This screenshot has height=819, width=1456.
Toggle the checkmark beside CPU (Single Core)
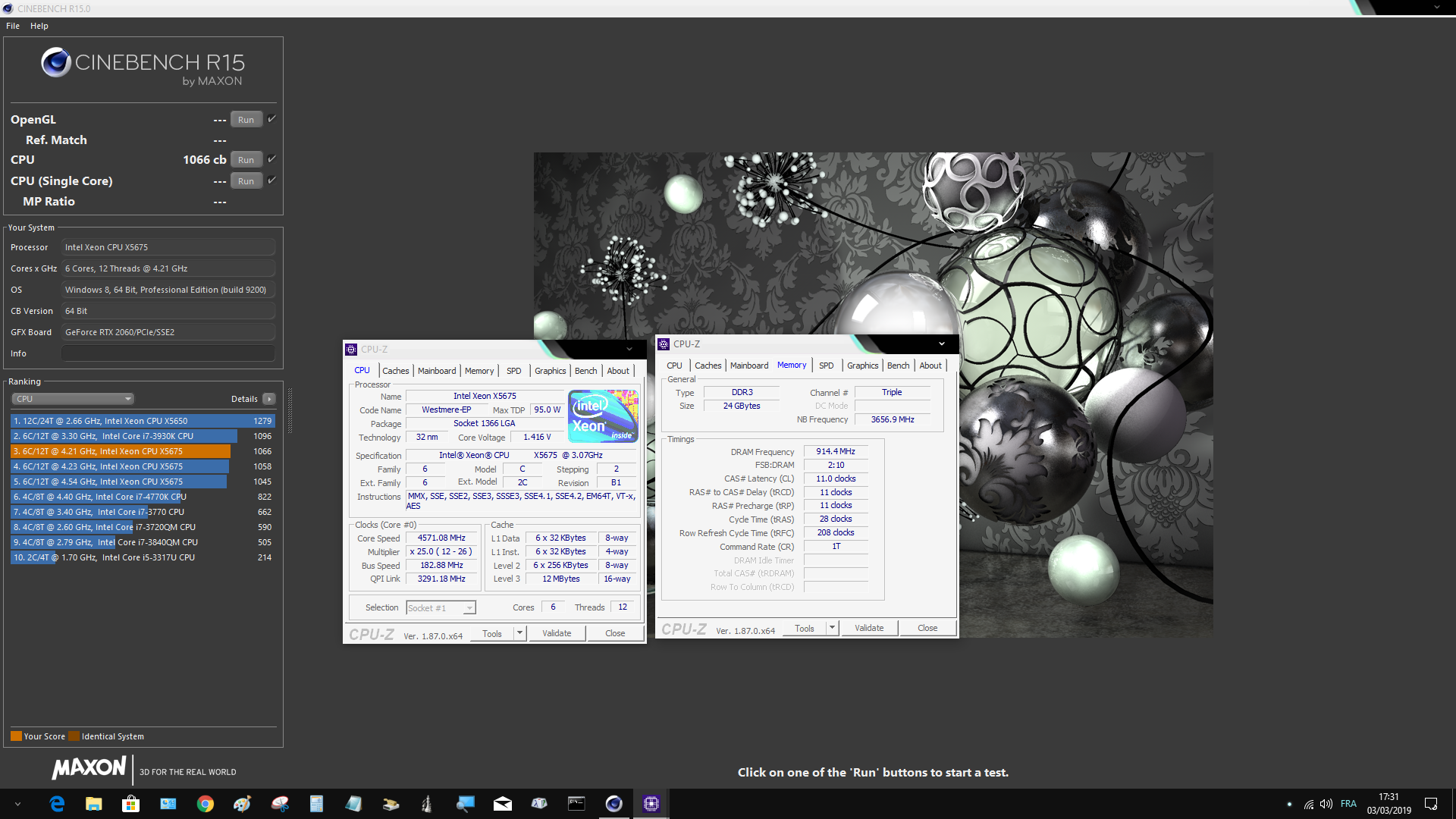[x=271, y=180]
